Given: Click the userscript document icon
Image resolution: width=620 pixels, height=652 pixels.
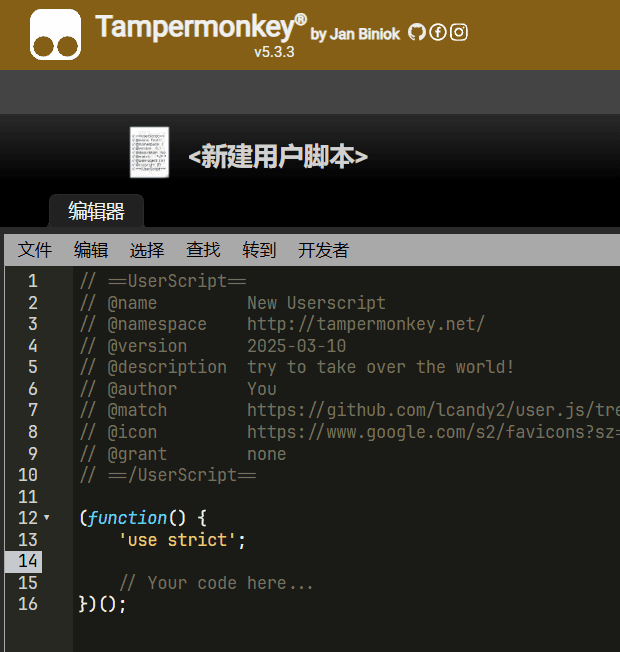Looking at the screenshot, I should coord(149,153).
